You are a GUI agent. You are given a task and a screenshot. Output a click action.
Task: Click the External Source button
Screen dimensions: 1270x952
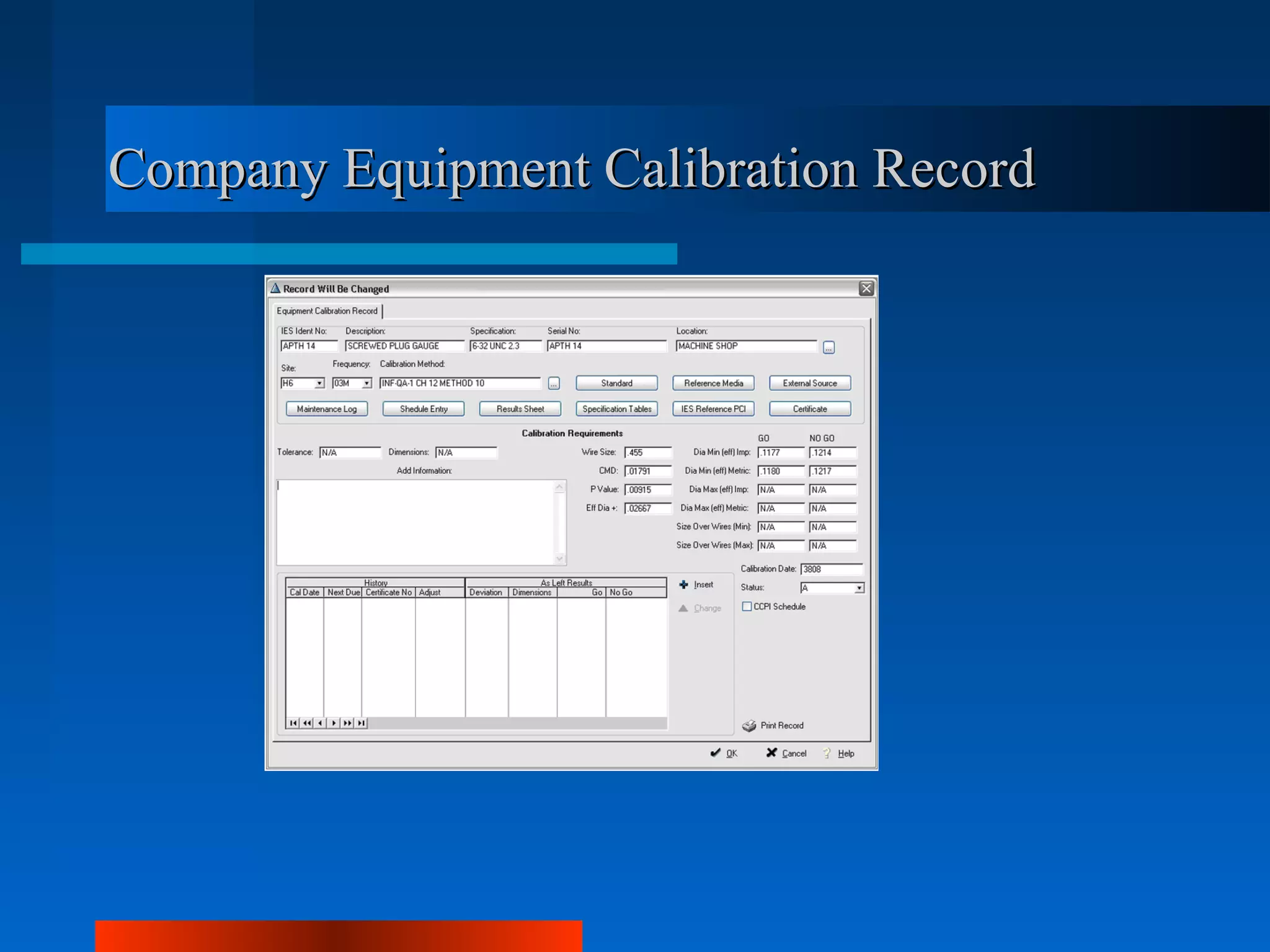pos(810,383)
